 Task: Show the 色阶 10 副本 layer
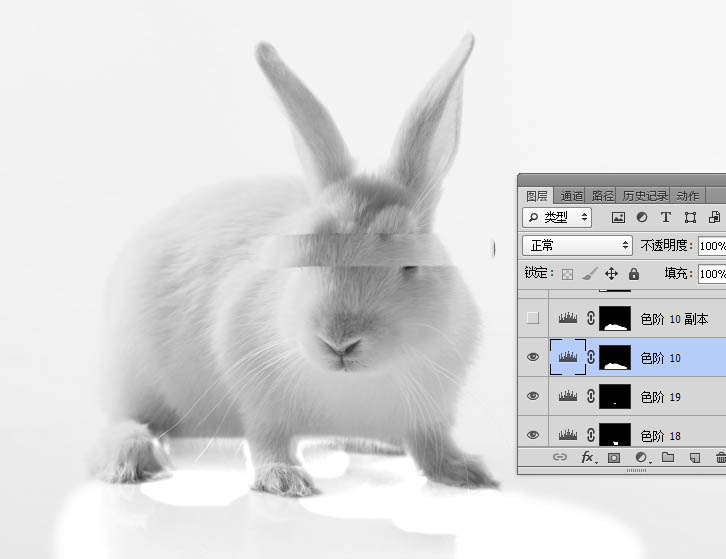[x=533, y=318]
